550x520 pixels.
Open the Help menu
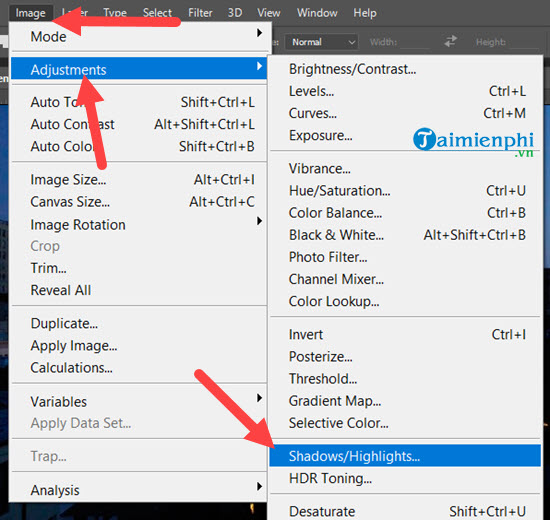pos(365,13)
